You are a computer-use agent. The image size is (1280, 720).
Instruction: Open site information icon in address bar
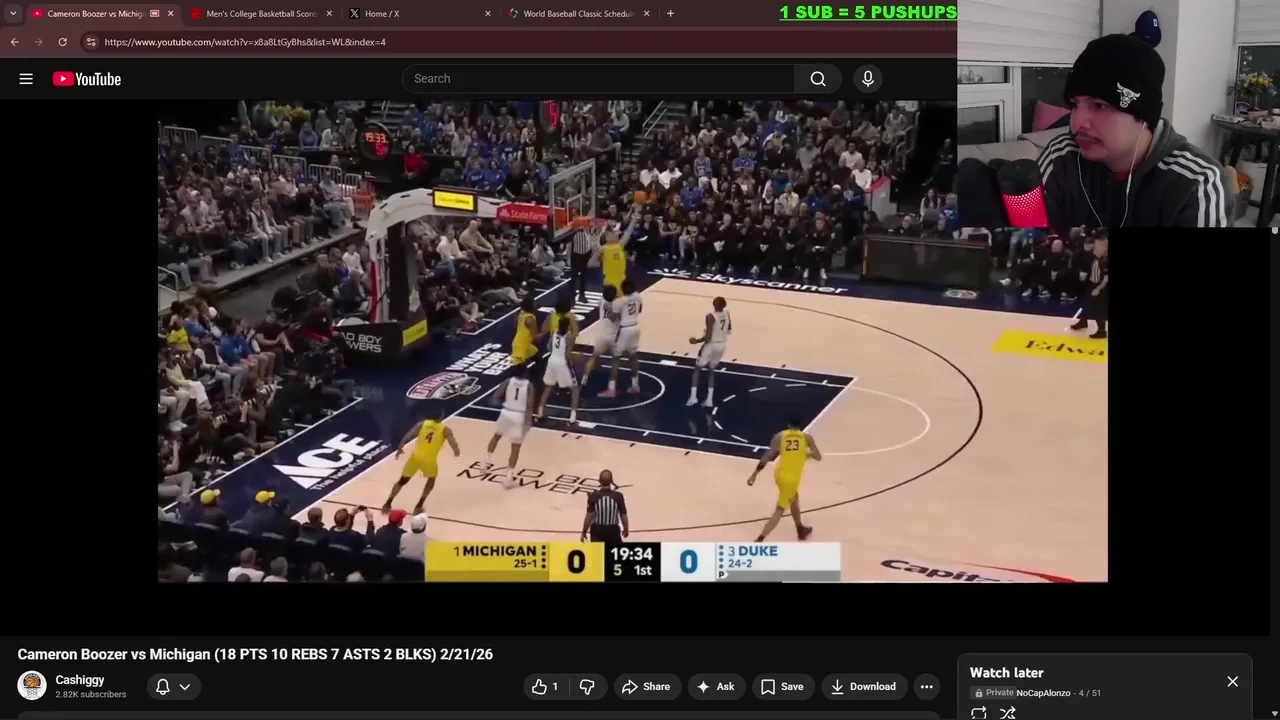pos(91,42)
